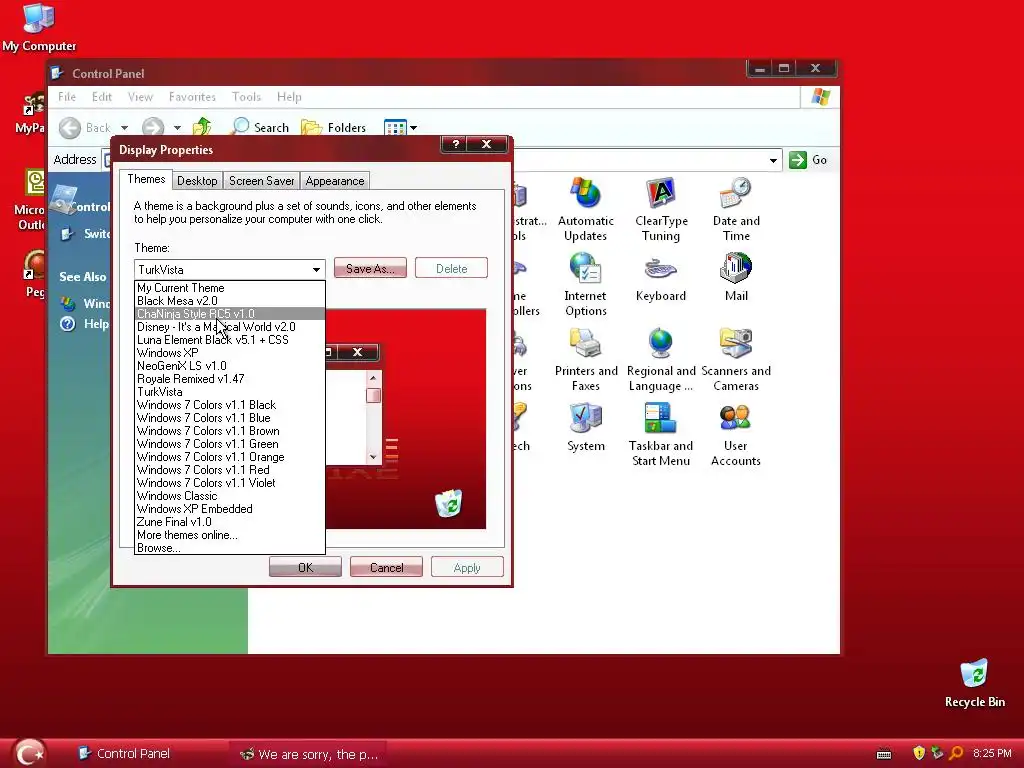Click the Forward arrow in Control Panel
The height and width of the screenshot is (768, 1024).
[x=153, y=127]
